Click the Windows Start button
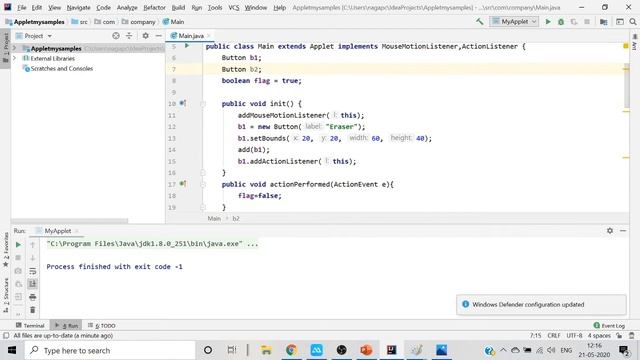 (x=12, y=350)
